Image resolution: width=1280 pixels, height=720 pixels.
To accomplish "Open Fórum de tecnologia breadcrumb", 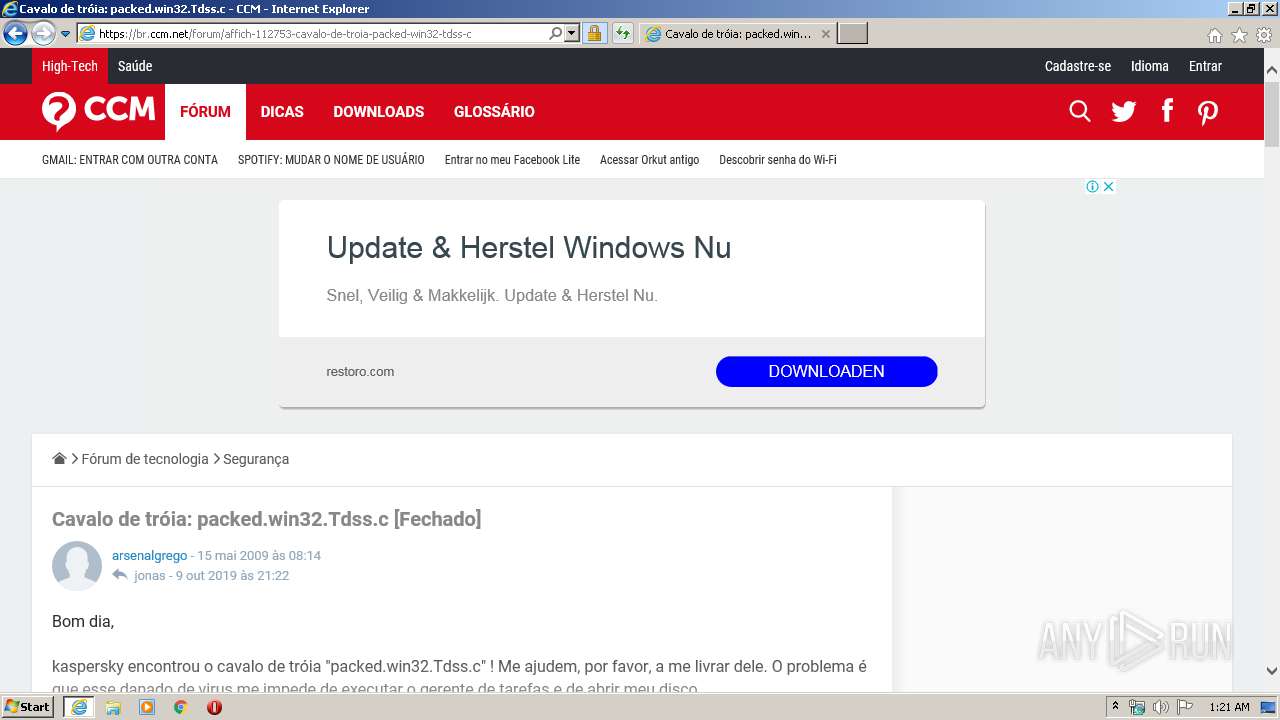I will pyautogui.click(x=145, y=459).
